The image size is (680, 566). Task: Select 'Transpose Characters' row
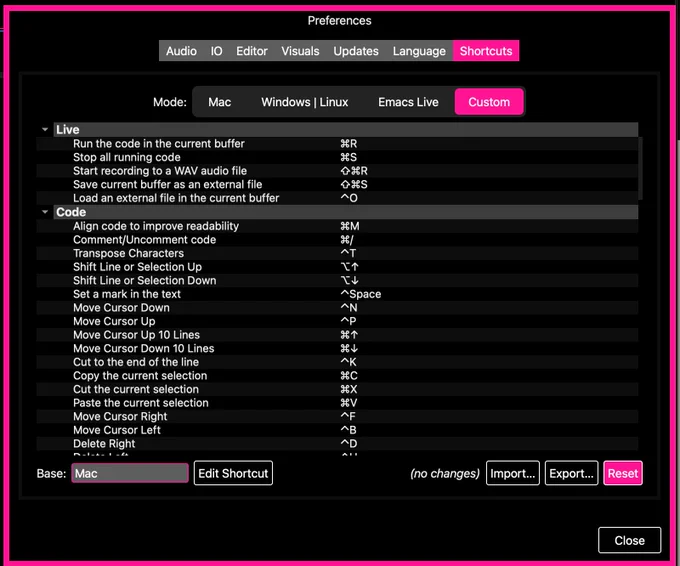click(x=337, y=253)
